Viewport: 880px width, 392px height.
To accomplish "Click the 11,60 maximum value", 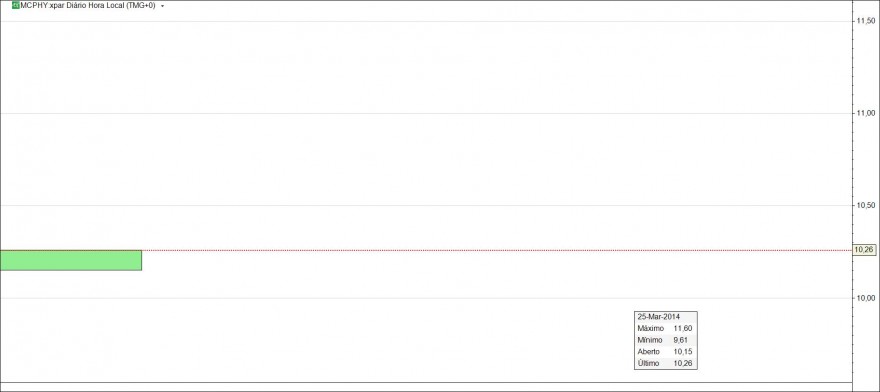I will click(682, 329).
